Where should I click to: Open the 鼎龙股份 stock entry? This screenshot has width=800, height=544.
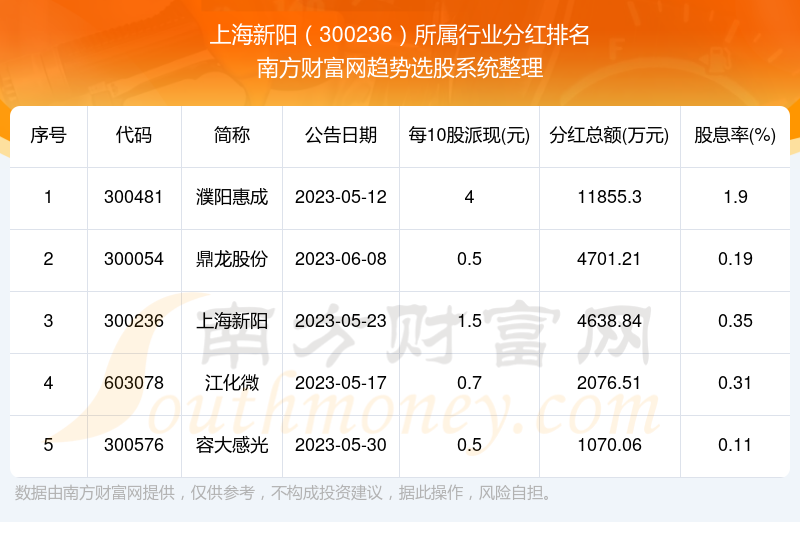(x=232, y=259)
